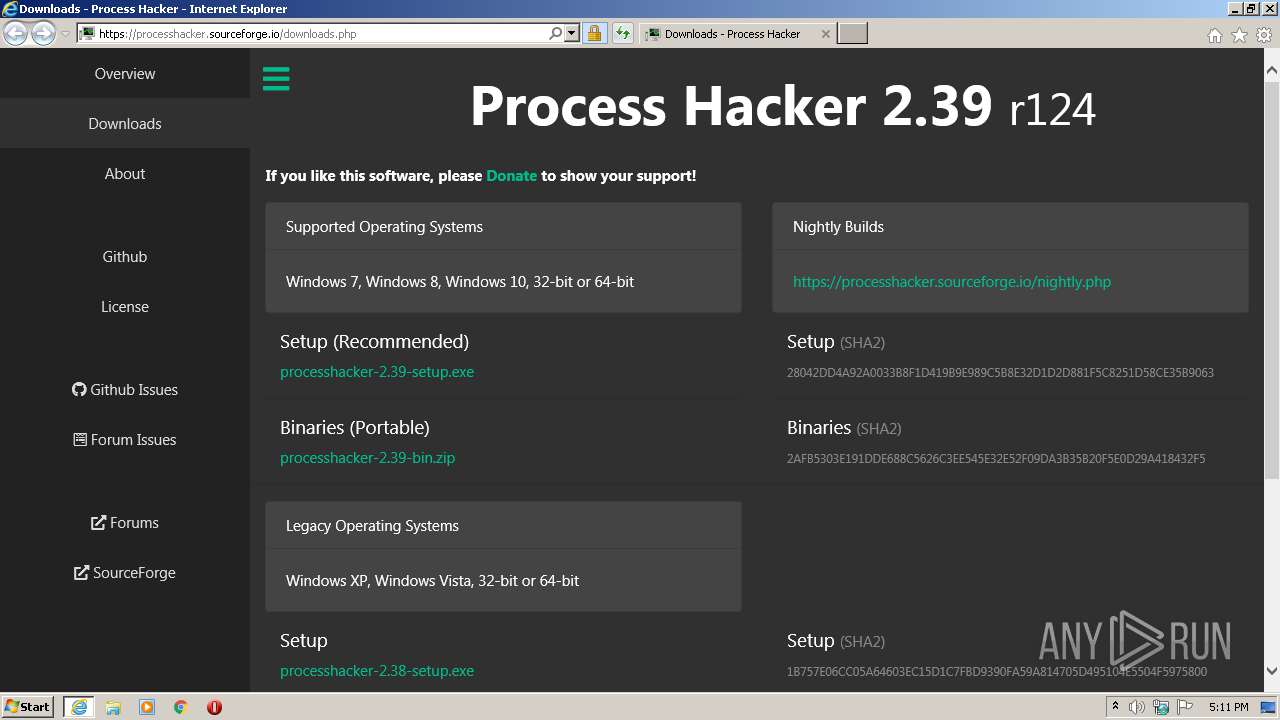Click the network tray icon
This screenshot has width=1280, height=720.
1161,707
